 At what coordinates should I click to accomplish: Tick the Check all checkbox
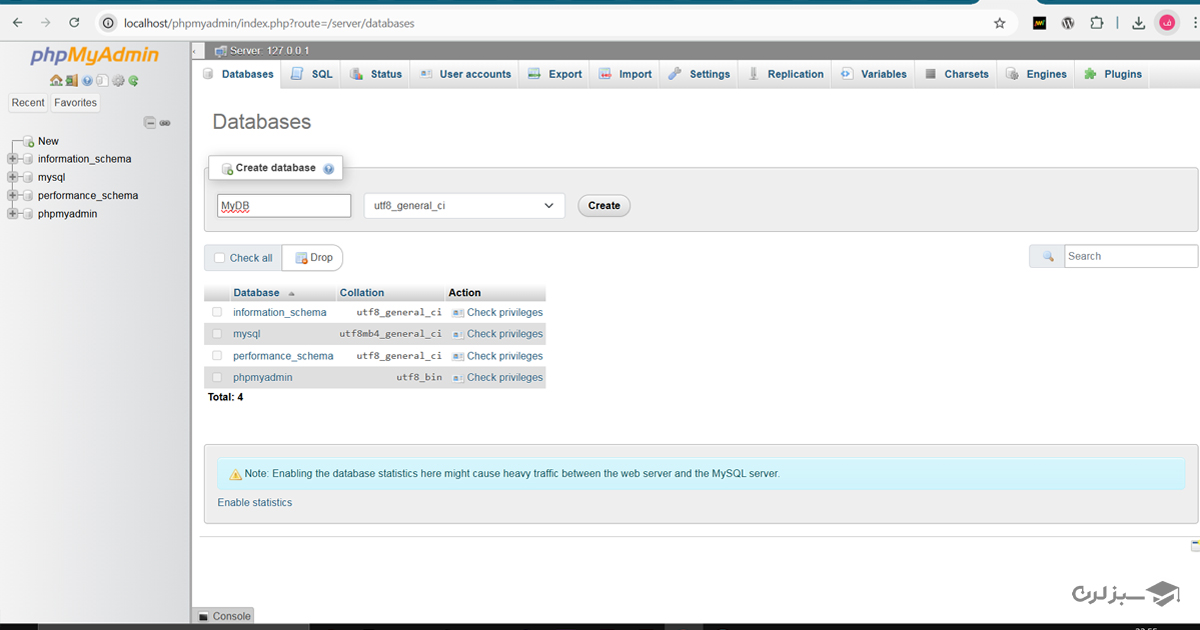pyautogui.click(x=220, y=258)
